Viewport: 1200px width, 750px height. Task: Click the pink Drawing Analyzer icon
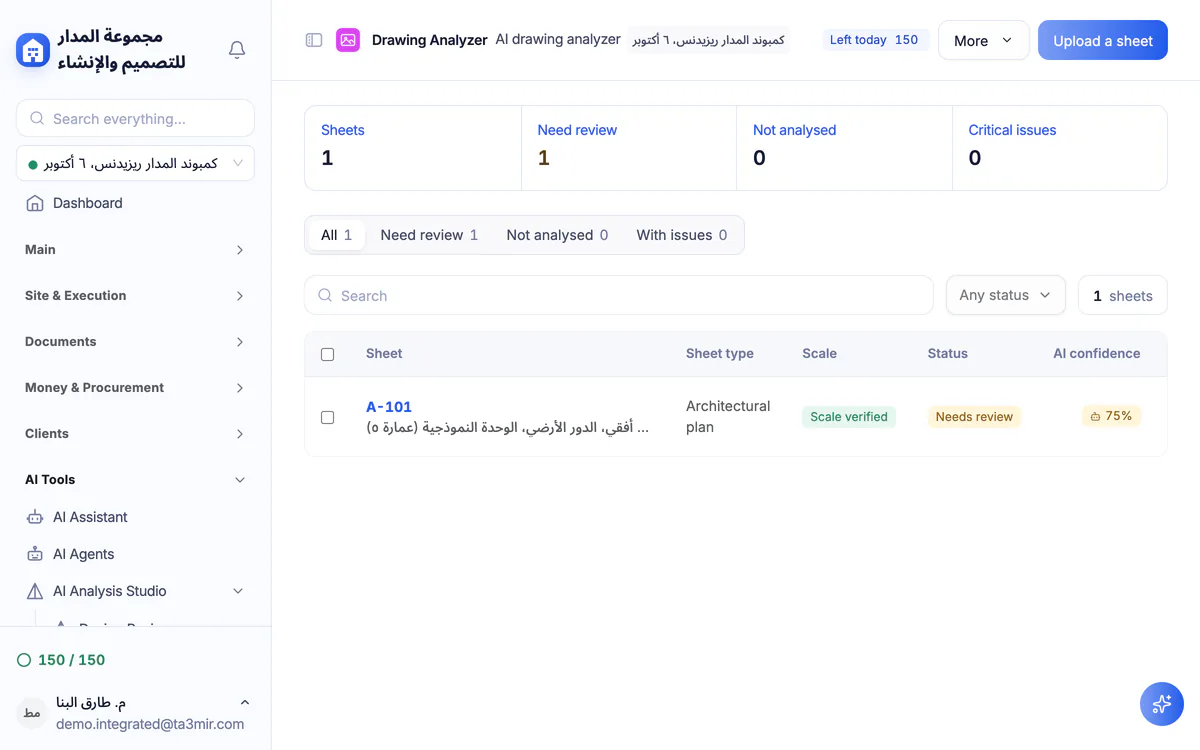click(x=348, y=40)
